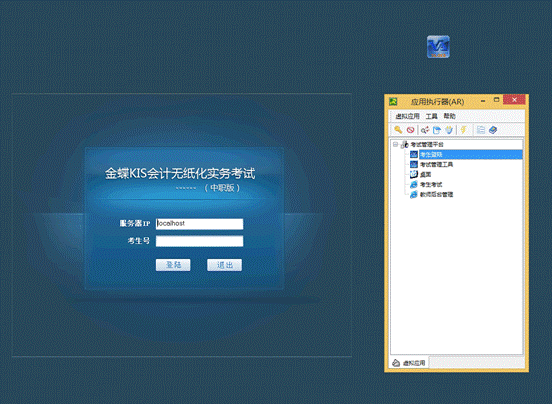552x404 pixels.
Task: Focus the empty 考生号 input field
Action: [x=199, y=241]
